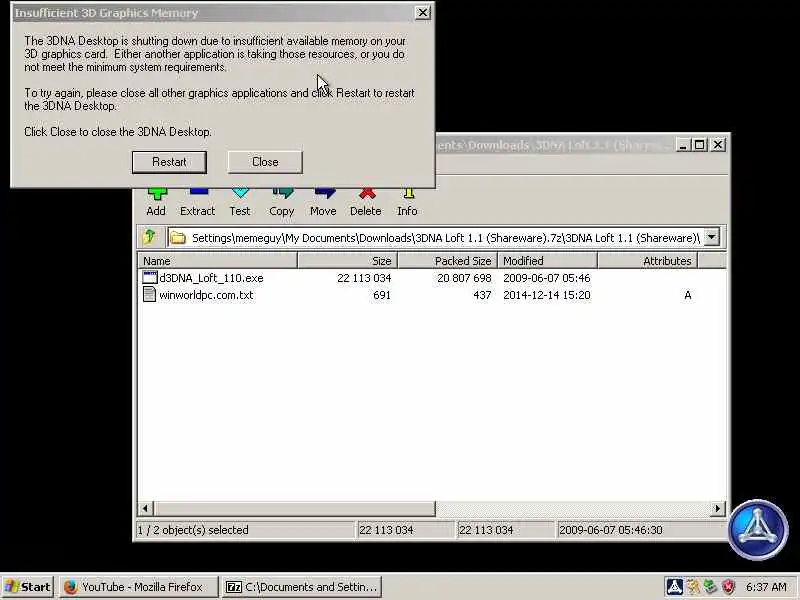Screen dimensions: 800x600
Task: Click the Copy toolbar button
Action: coord(282,203)
